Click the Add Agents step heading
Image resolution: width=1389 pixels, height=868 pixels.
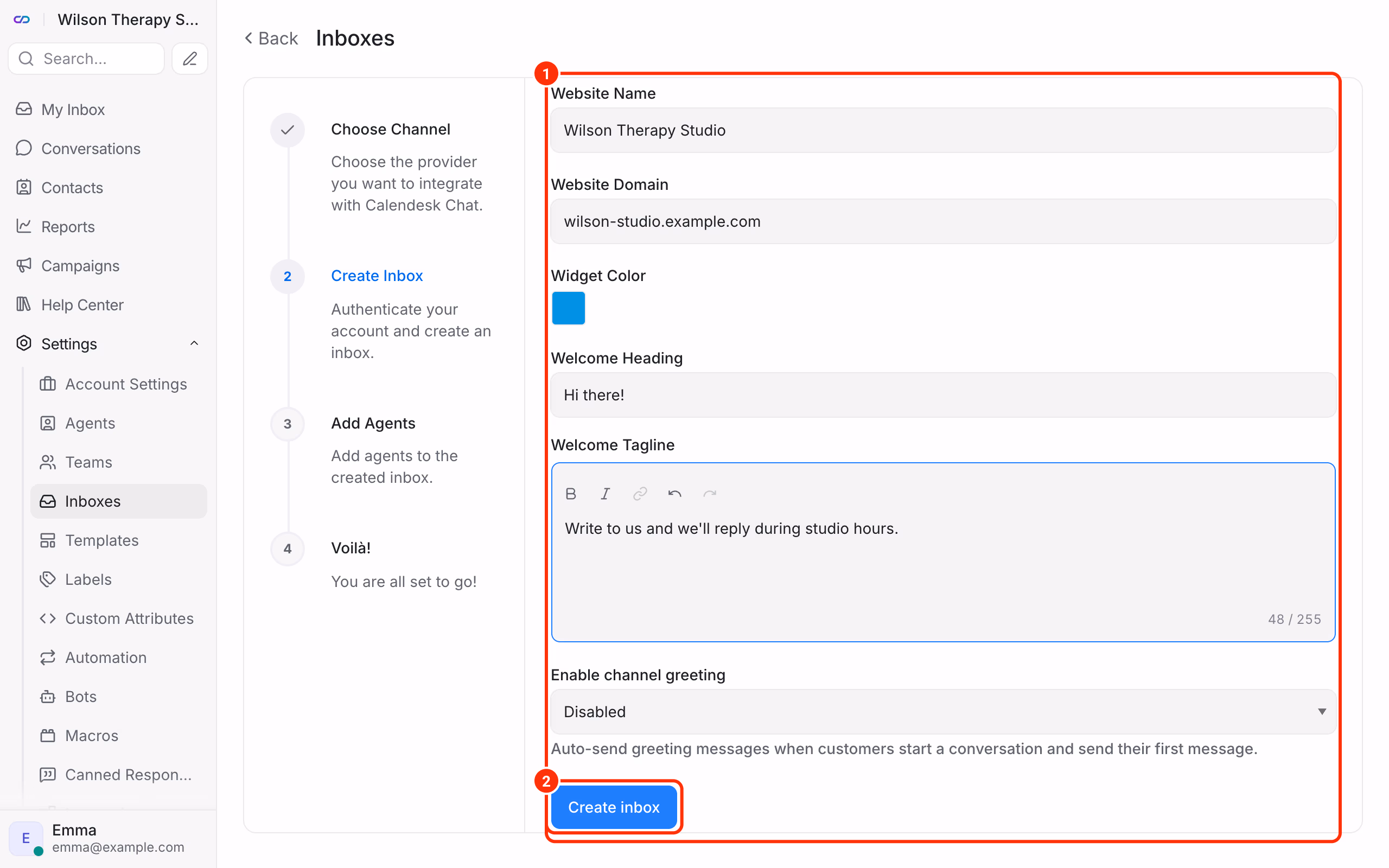click(x=373, y=423)
